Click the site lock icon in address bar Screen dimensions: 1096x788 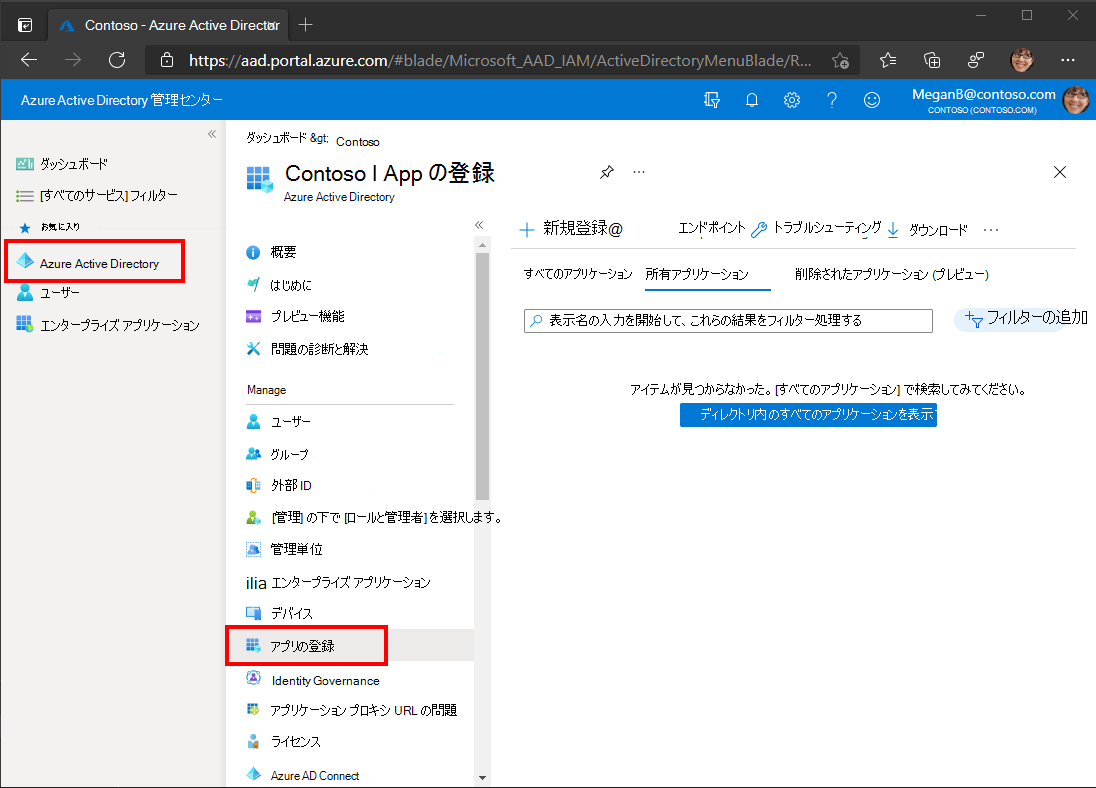pyautogui.click(x=166, y=61)
